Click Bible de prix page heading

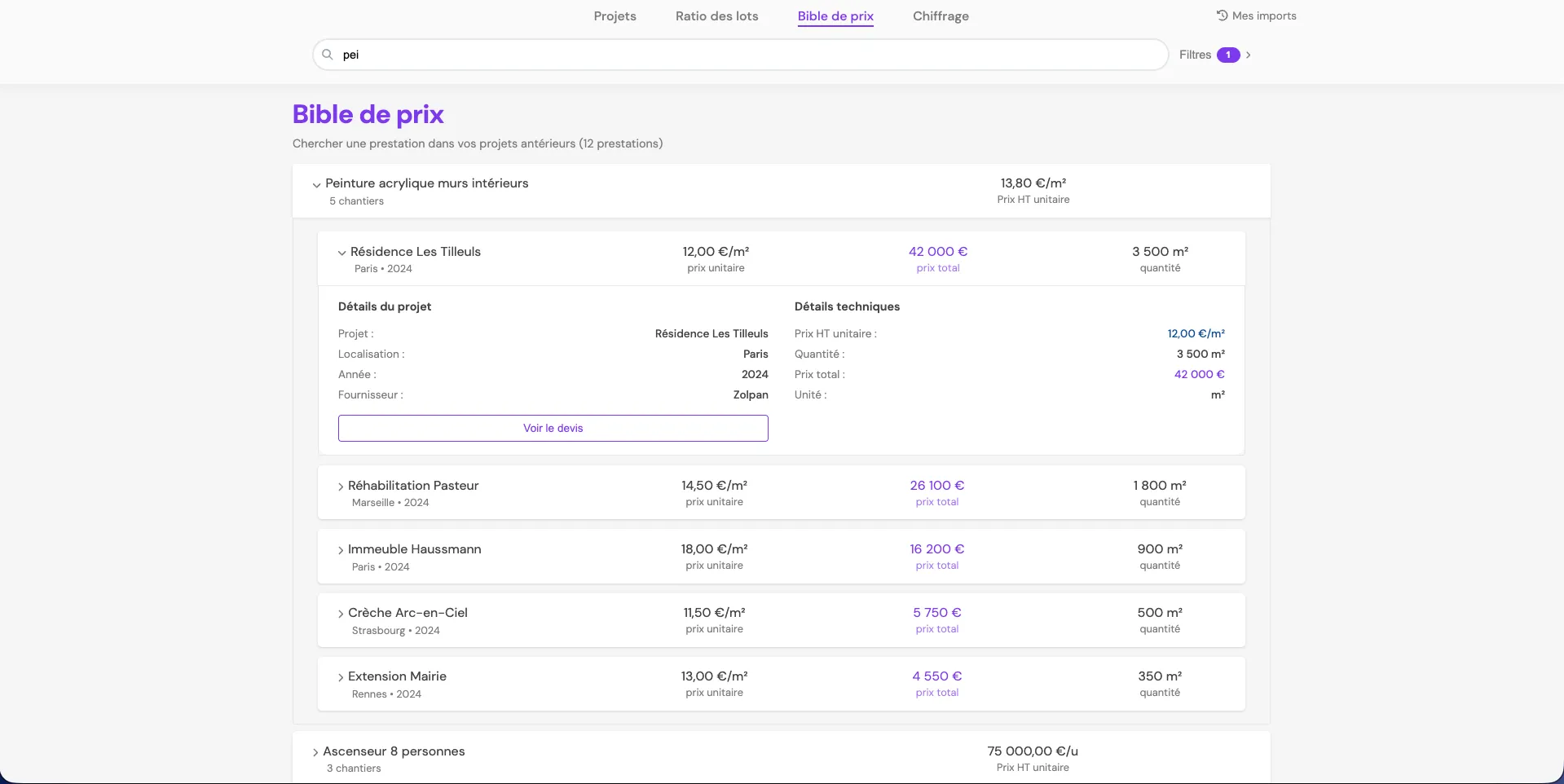pyautogui.click(x=368, y=114)
